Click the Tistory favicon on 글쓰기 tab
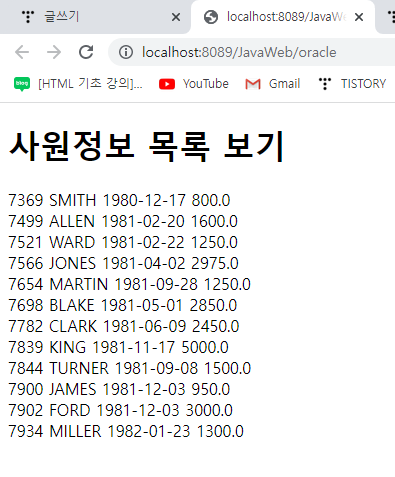 pyautogui.click(x=28, y=17)
